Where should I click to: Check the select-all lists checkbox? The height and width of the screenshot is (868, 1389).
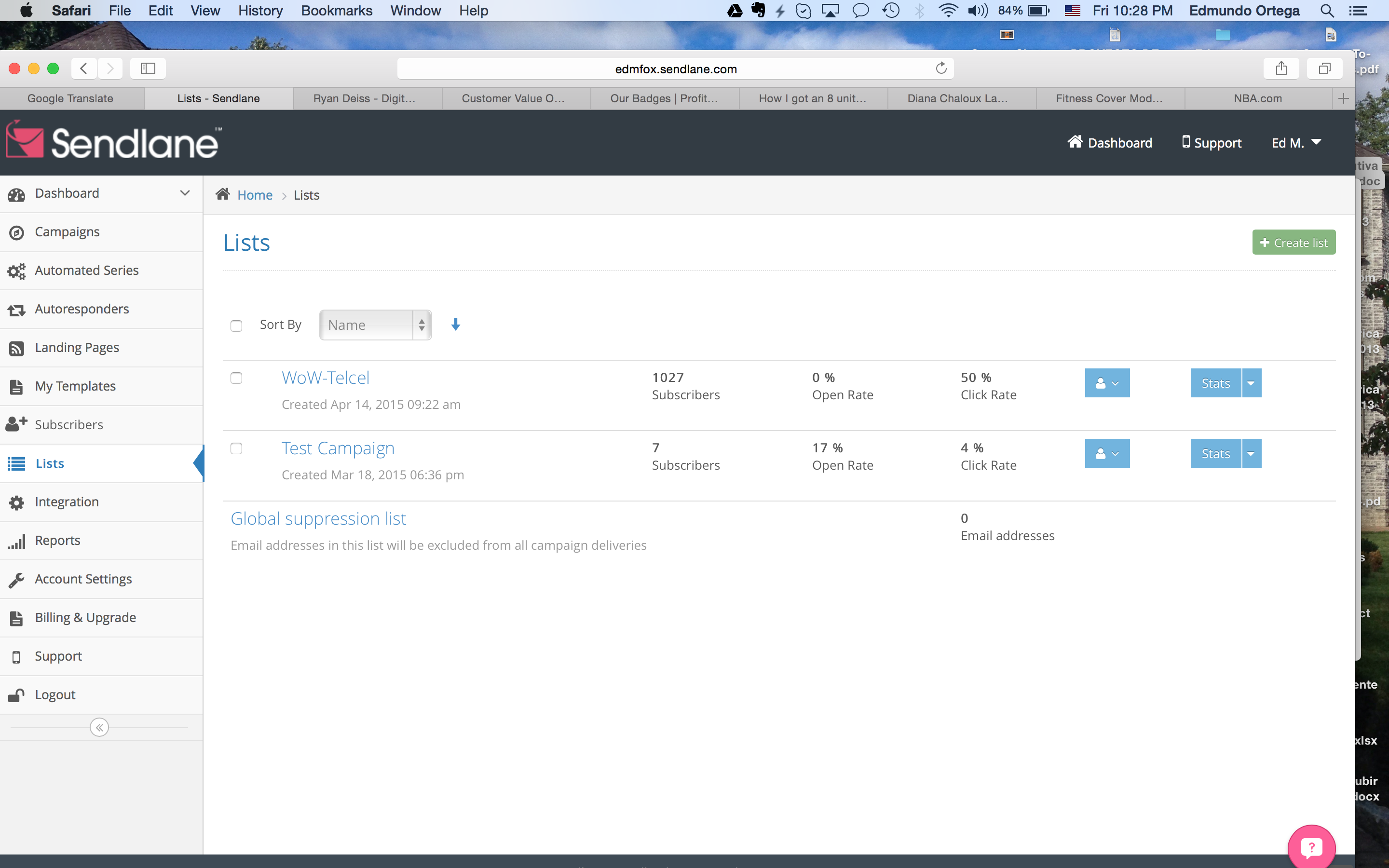point(236,326)
